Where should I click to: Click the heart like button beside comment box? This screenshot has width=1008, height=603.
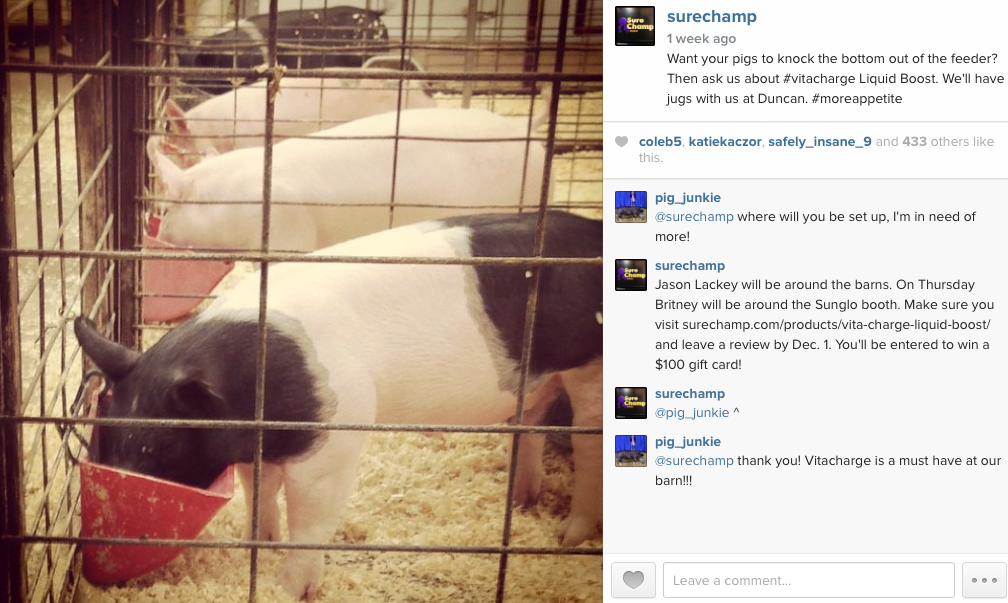pyautogui.click(x=633, y=580)
